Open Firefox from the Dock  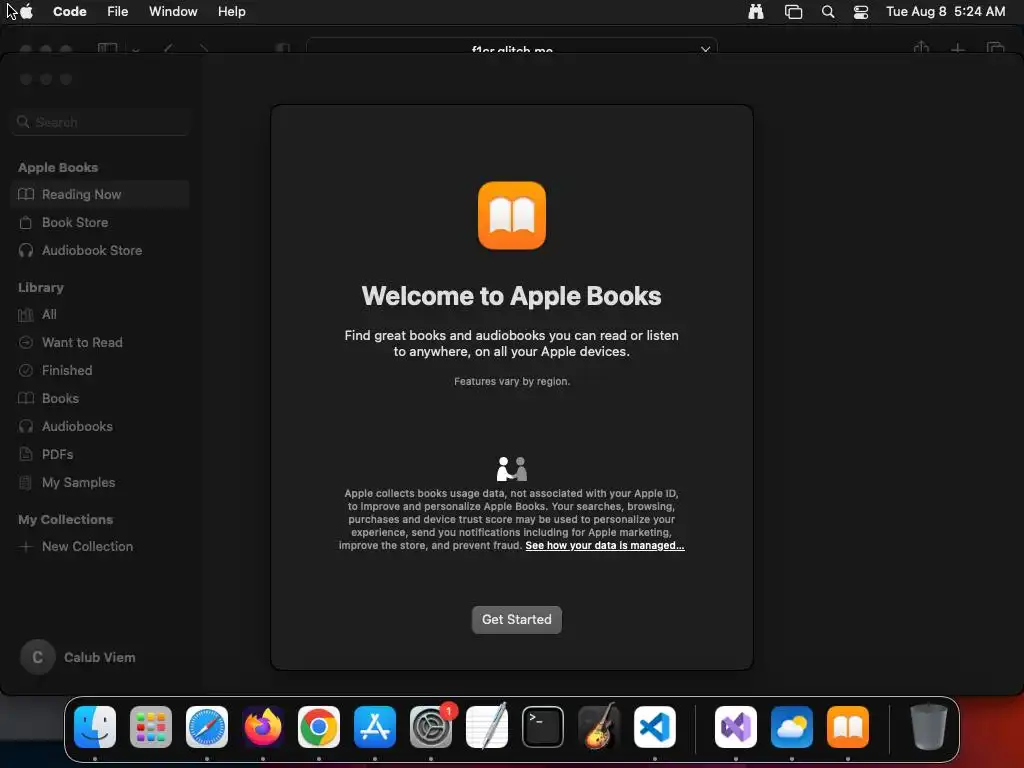tap(263, 727)
